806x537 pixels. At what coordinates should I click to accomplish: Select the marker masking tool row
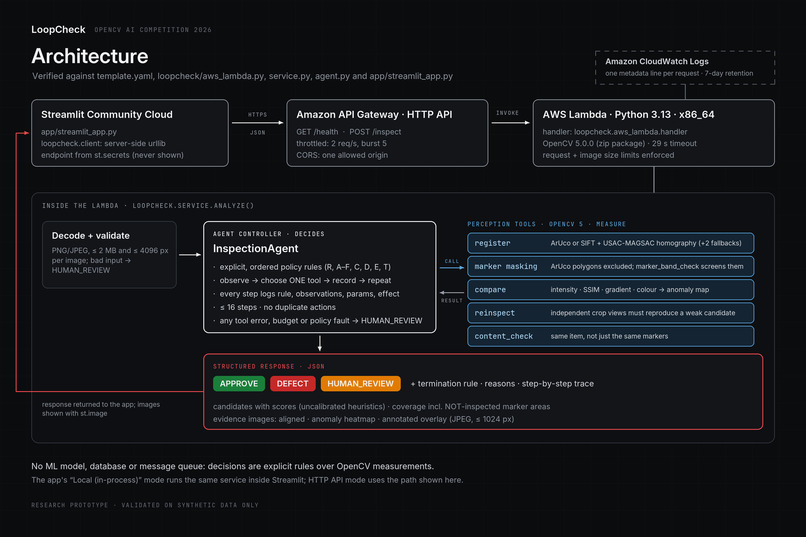[x=610, y=266]
